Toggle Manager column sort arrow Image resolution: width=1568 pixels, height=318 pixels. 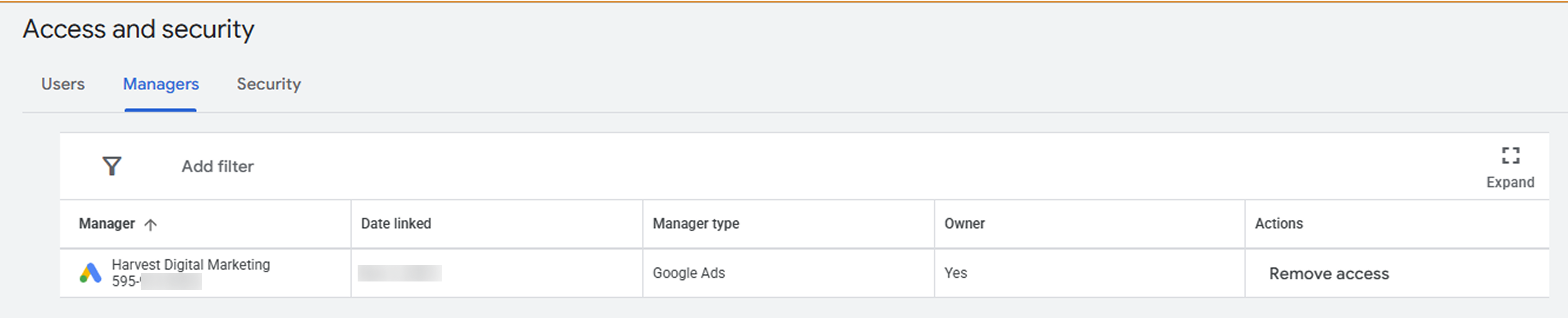tap(150, 224)
